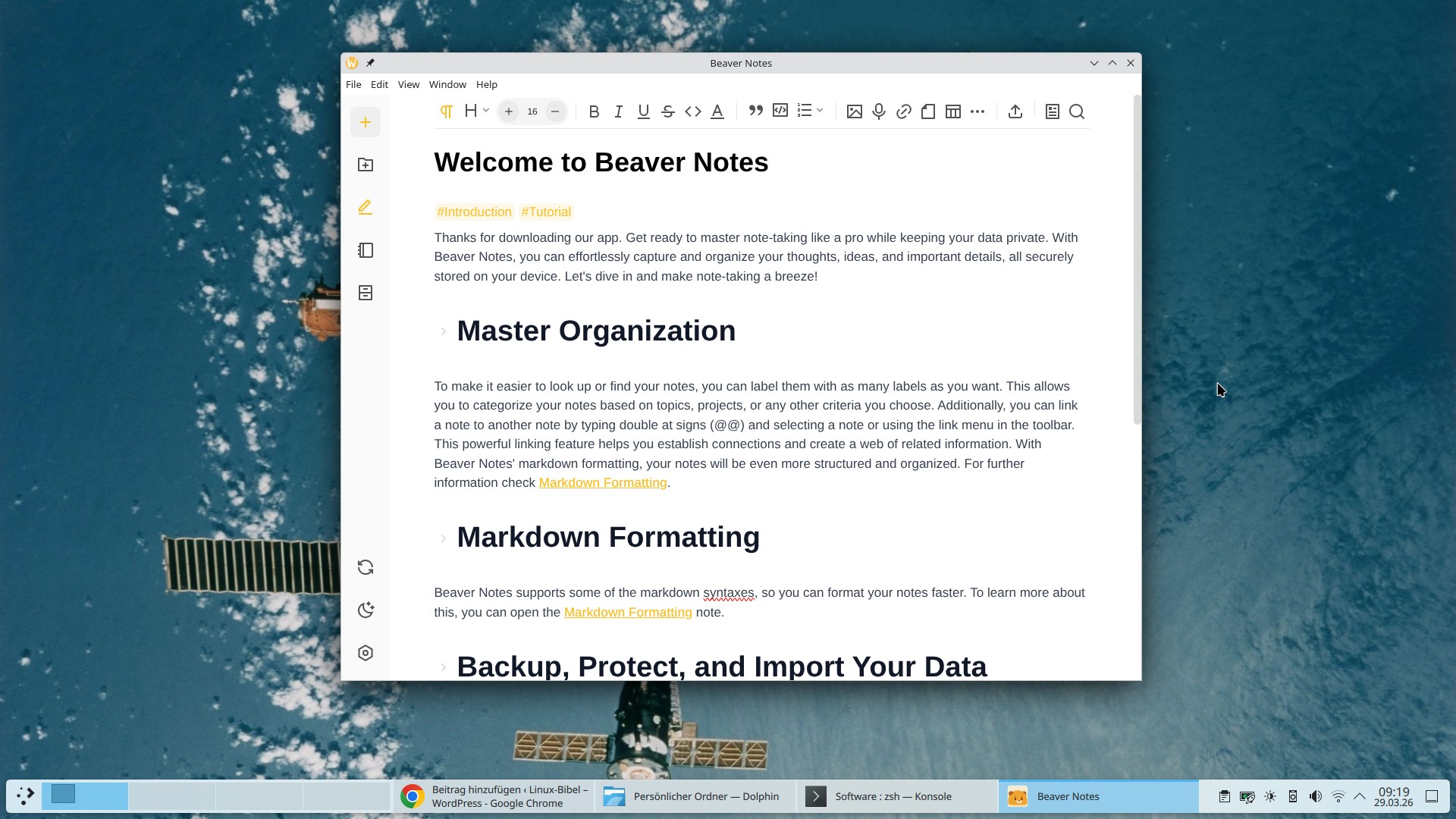Screen dimensions: 1456x819
Task: Open the Edit menu
Action: (x=379, y=84)
